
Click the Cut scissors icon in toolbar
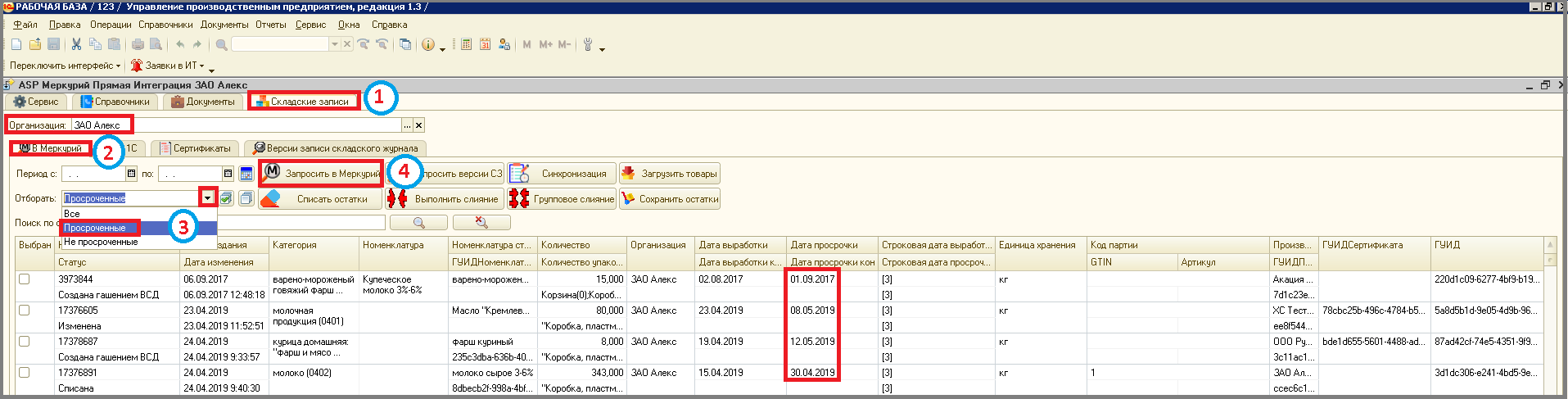coord(76,44)
